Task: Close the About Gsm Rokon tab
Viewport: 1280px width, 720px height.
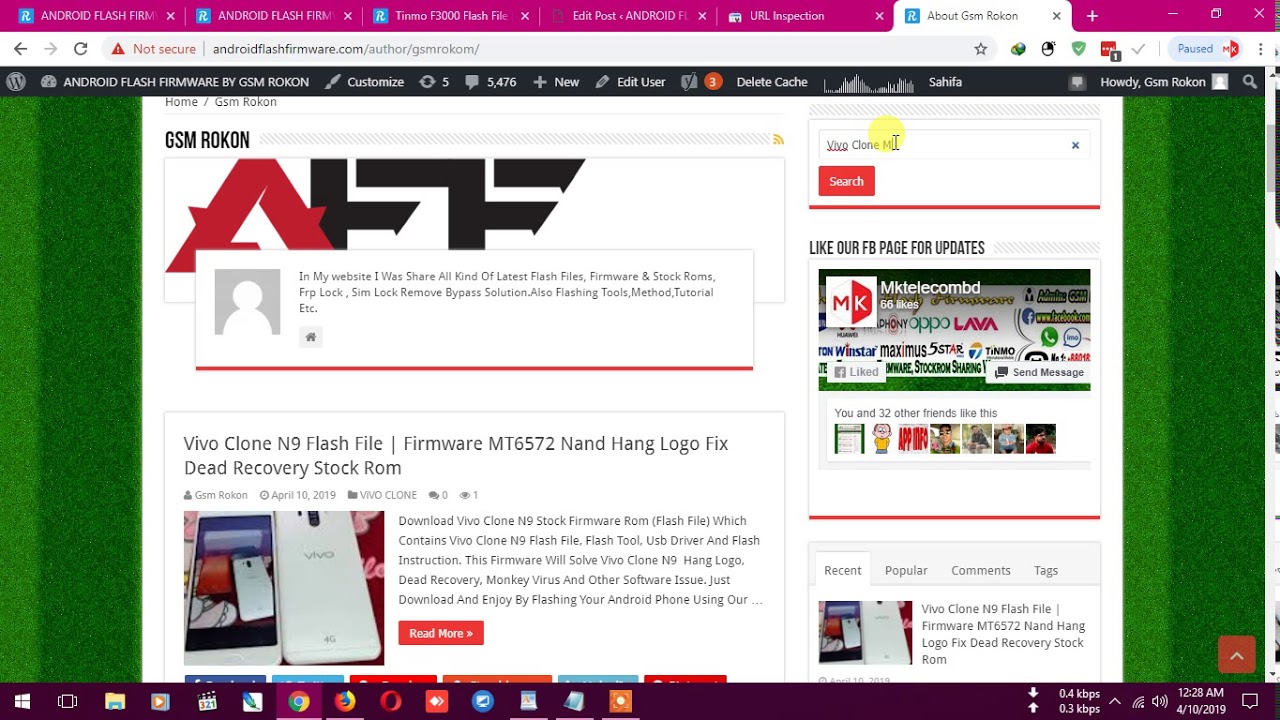Action: 1057,16
